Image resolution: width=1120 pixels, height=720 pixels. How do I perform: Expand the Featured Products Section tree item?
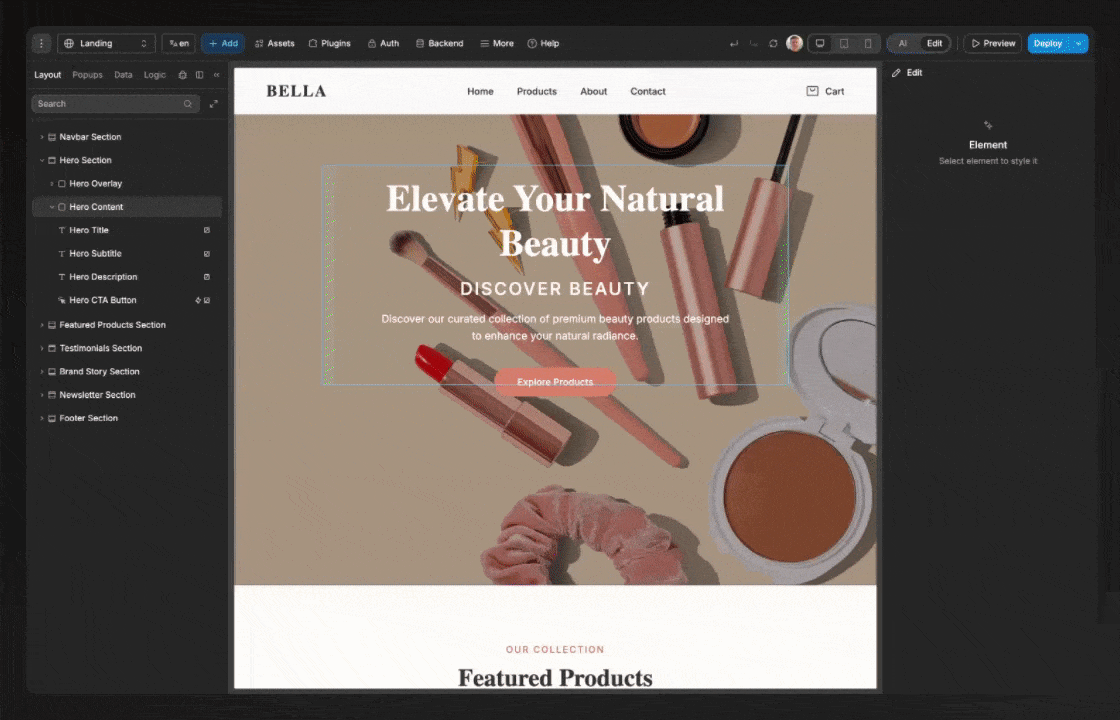(x=43, y=324)
